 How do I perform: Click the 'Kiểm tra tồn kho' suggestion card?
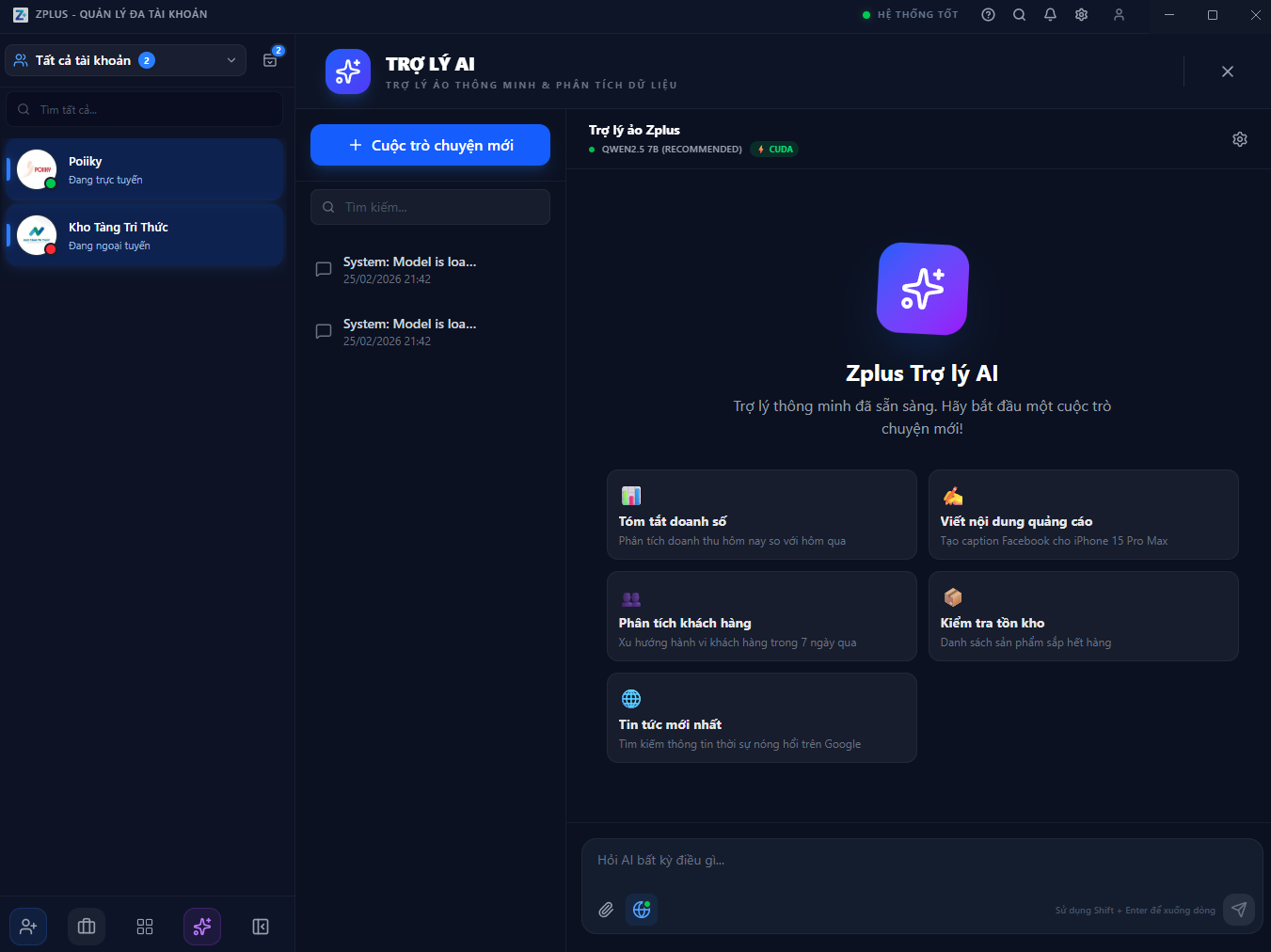coord(1083,616)
